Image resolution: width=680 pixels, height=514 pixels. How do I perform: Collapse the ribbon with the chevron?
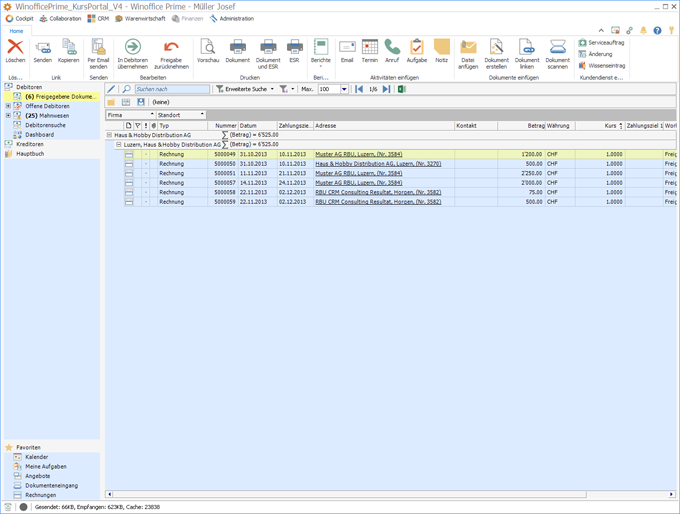[601, 30]
